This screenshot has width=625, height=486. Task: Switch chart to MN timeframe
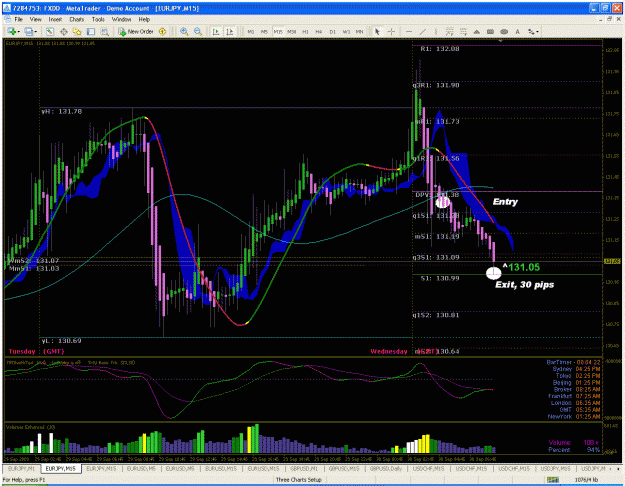pyautogui.click(x=359, y=31)
